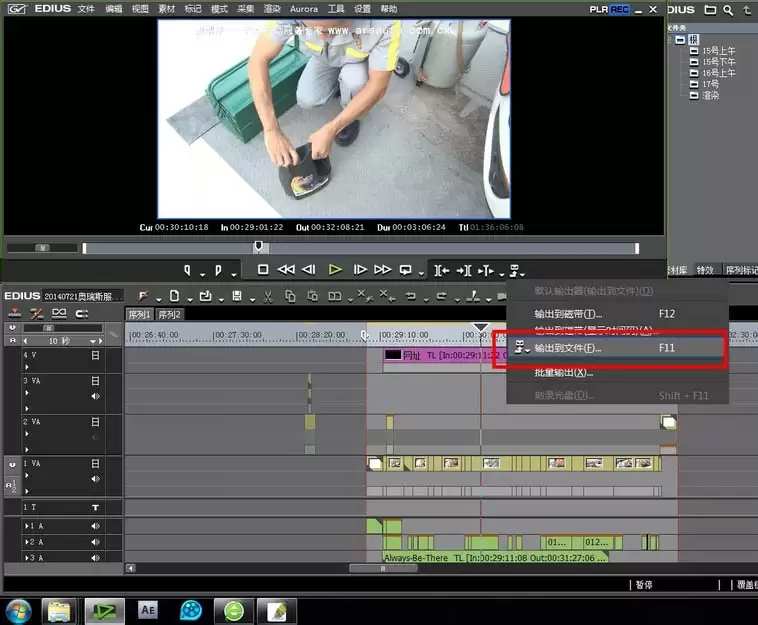This screenshot has height=625, width=758.
Task: Toggle audio speaker on the 3 VA track
Action: point(95,396)
